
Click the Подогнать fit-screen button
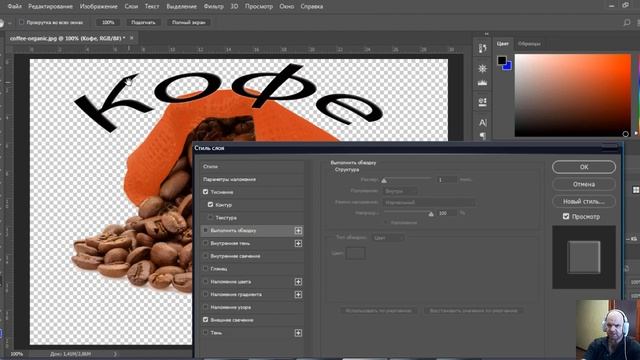click(x=143, y=22)
